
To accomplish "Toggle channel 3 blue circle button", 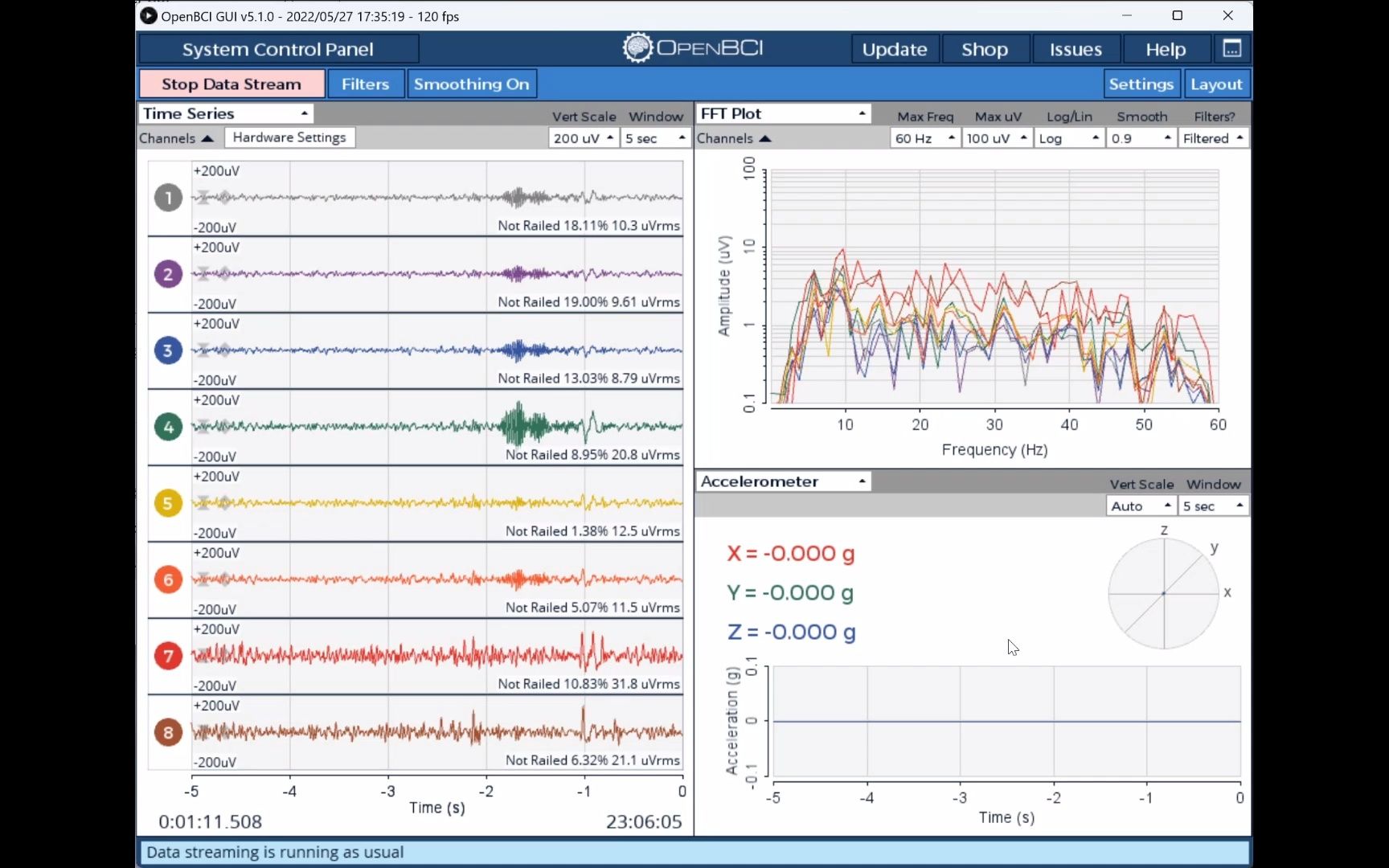I will point(168,350).
